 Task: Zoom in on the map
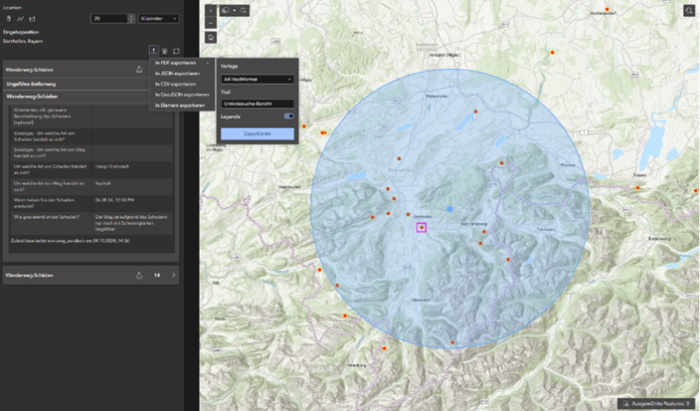coord(211,11)
